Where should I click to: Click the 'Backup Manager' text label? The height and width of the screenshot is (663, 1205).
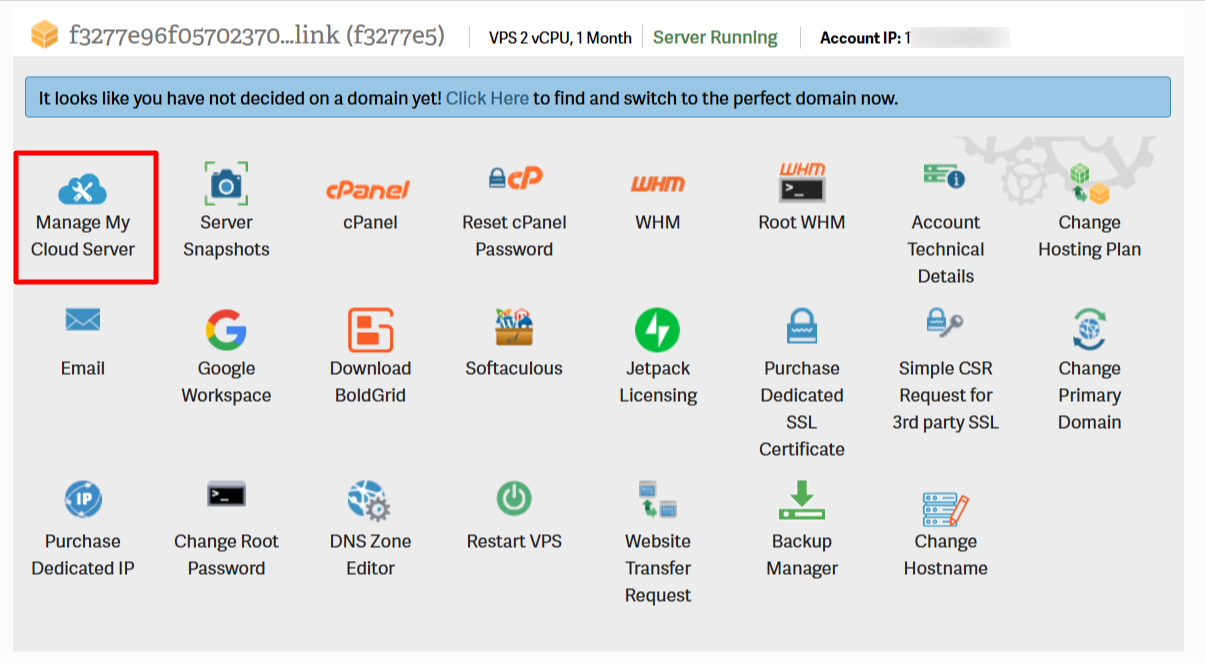coord(802,555)
